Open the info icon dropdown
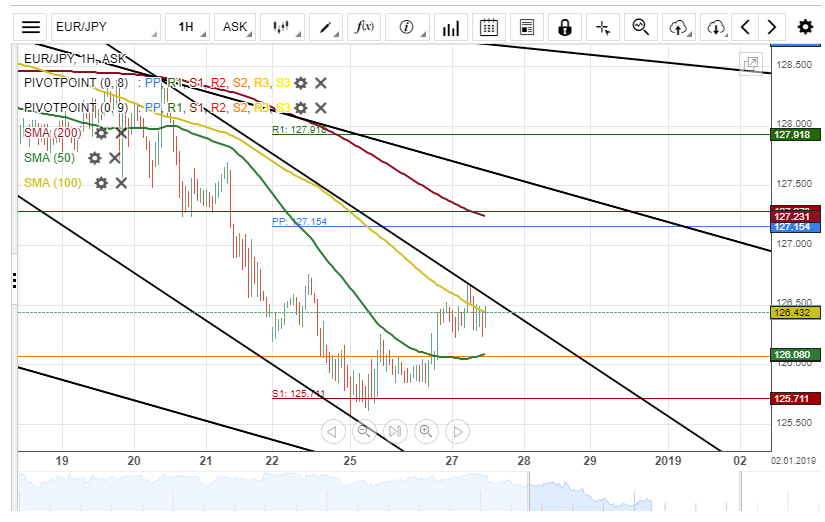 pos(407,27)
